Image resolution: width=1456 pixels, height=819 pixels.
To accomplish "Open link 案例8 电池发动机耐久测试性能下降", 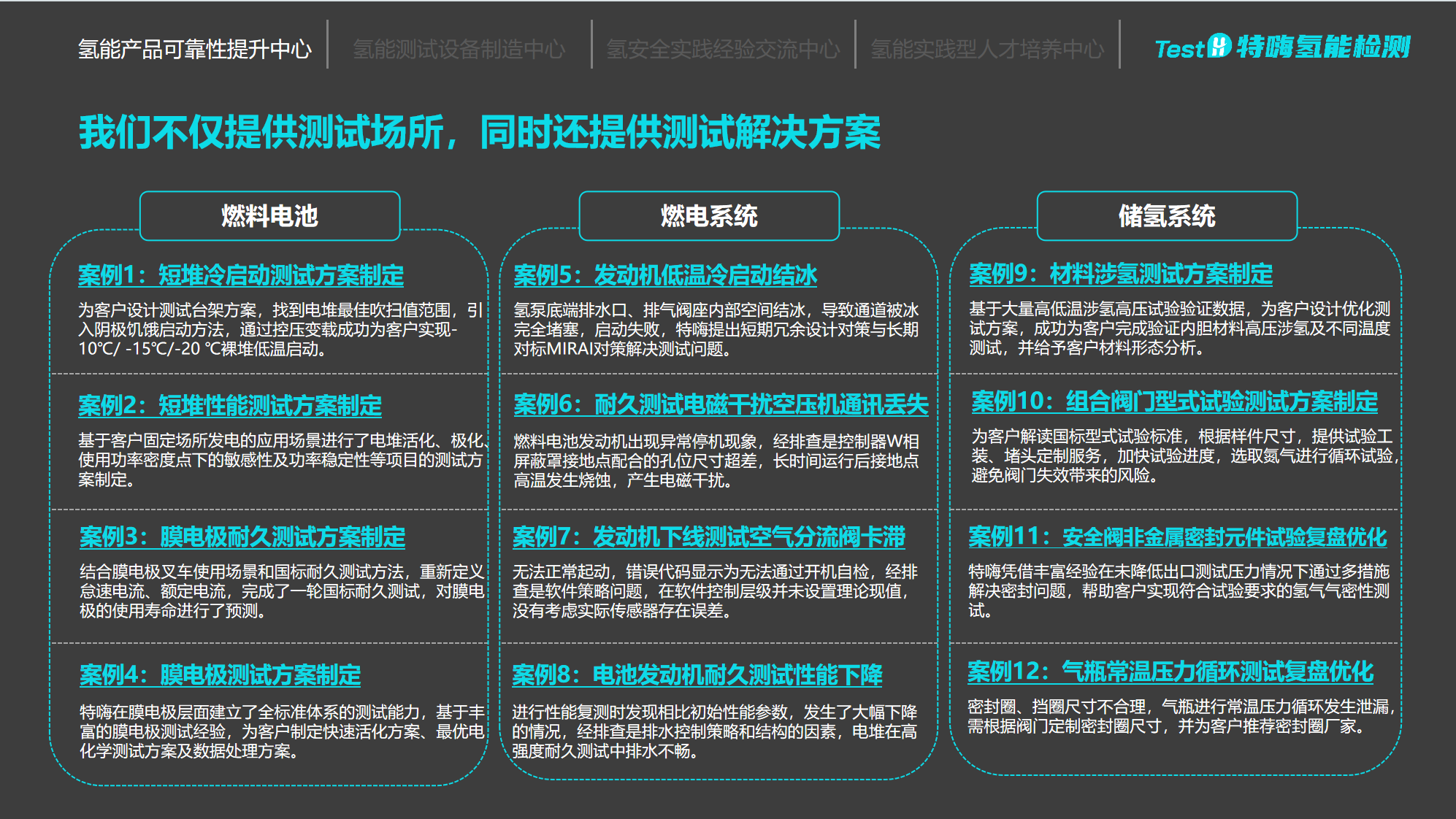I will 697,675.
